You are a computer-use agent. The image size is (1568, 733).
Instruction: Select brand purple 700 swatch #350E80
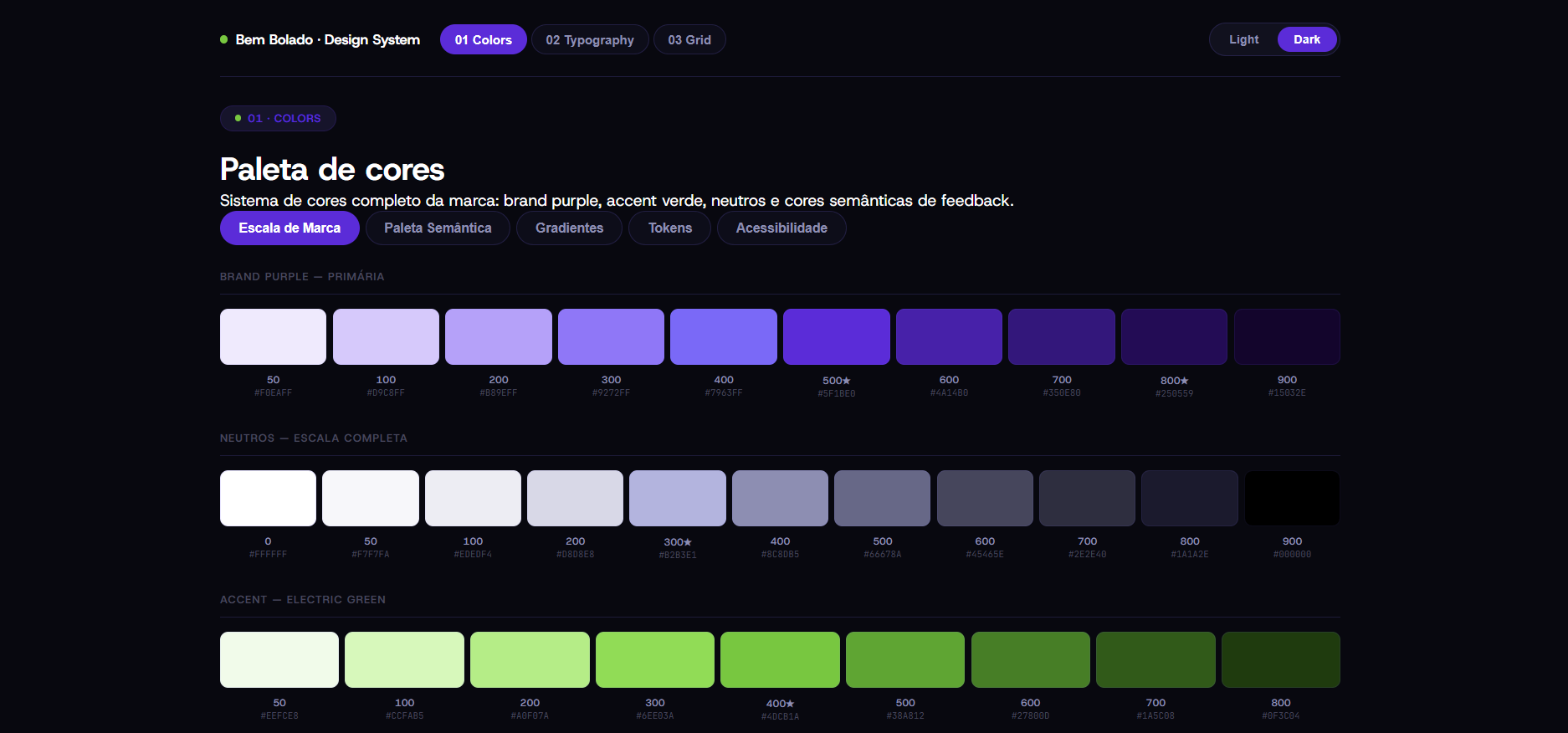(1062, 336)
